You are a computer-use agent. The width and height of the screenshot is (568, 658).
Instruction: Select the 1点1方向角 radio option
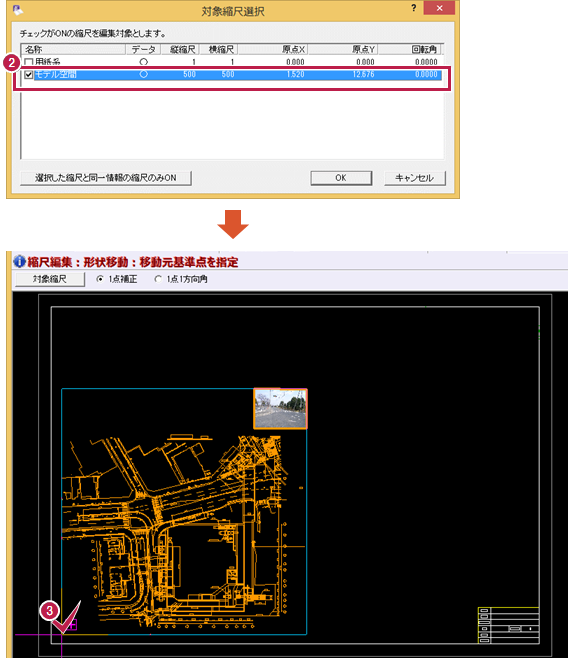158,279
